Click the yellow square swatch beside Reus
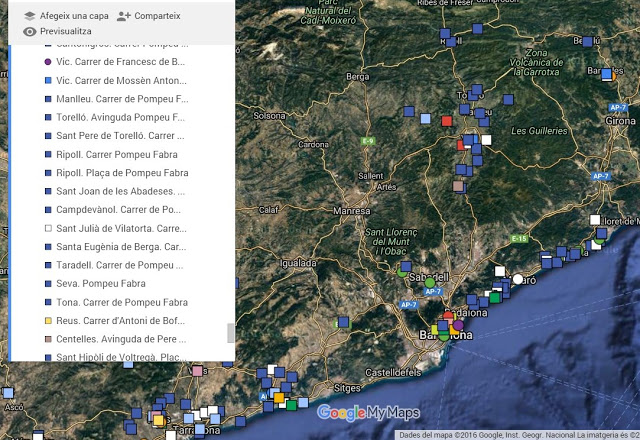 tap(47, 321)
